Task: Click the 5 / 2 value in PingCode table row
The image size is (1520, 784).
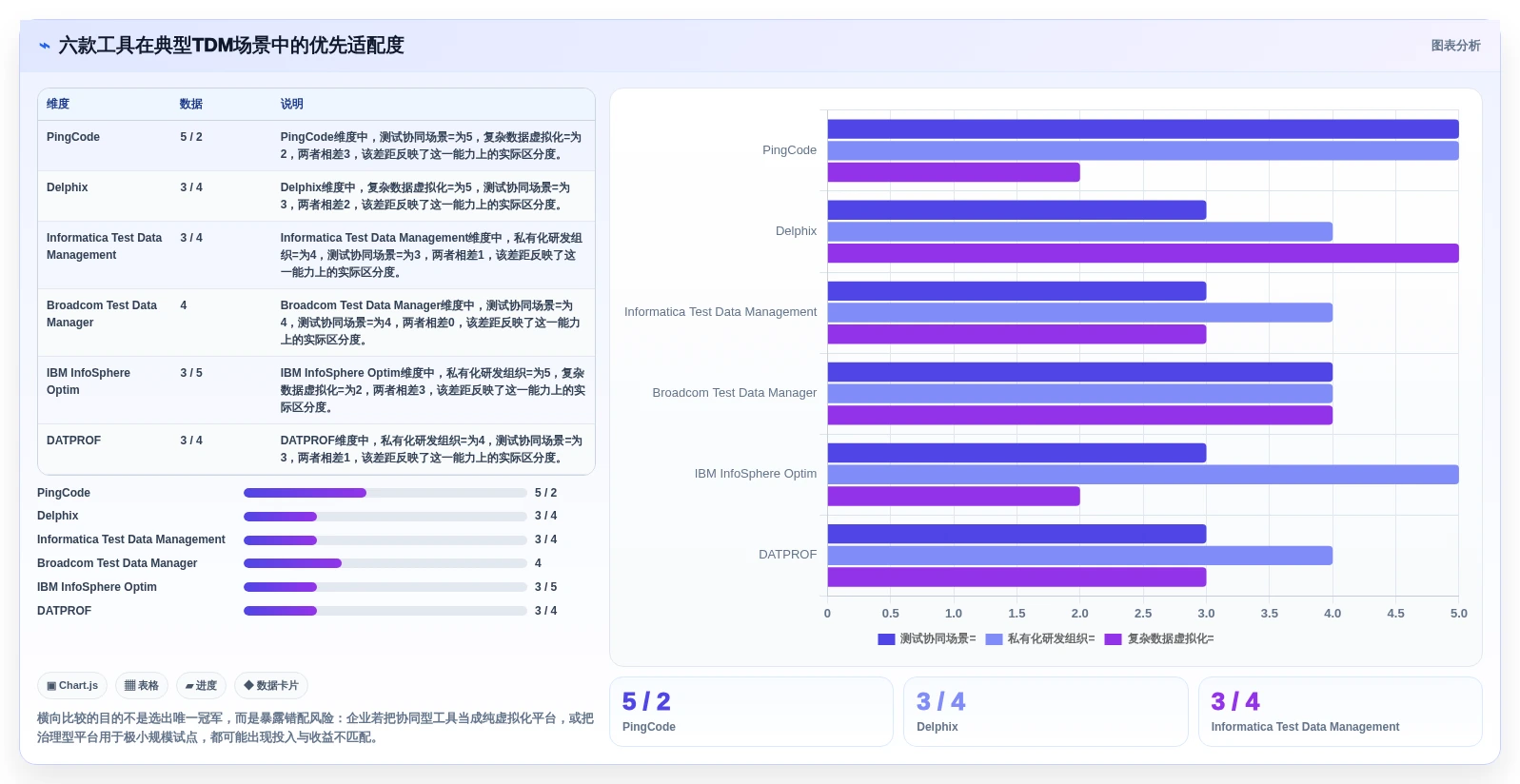Action: (x=191, y=137)
